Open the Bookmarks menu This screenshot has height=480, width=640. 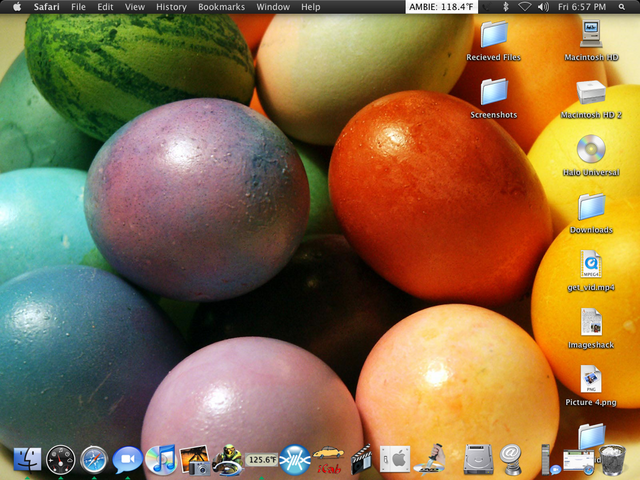221,7
